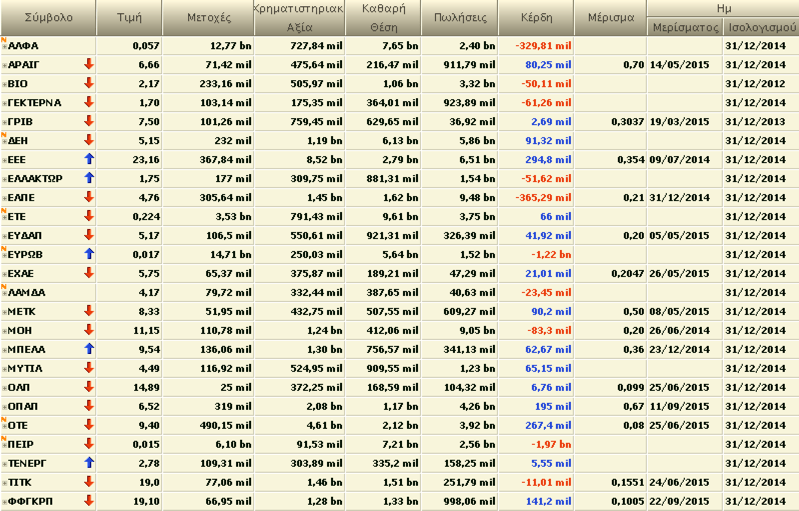Click ΠΕΙΡ losses -1,97 bn
The width and height of the screenshot is (799, 511).
tap(551, 444)
